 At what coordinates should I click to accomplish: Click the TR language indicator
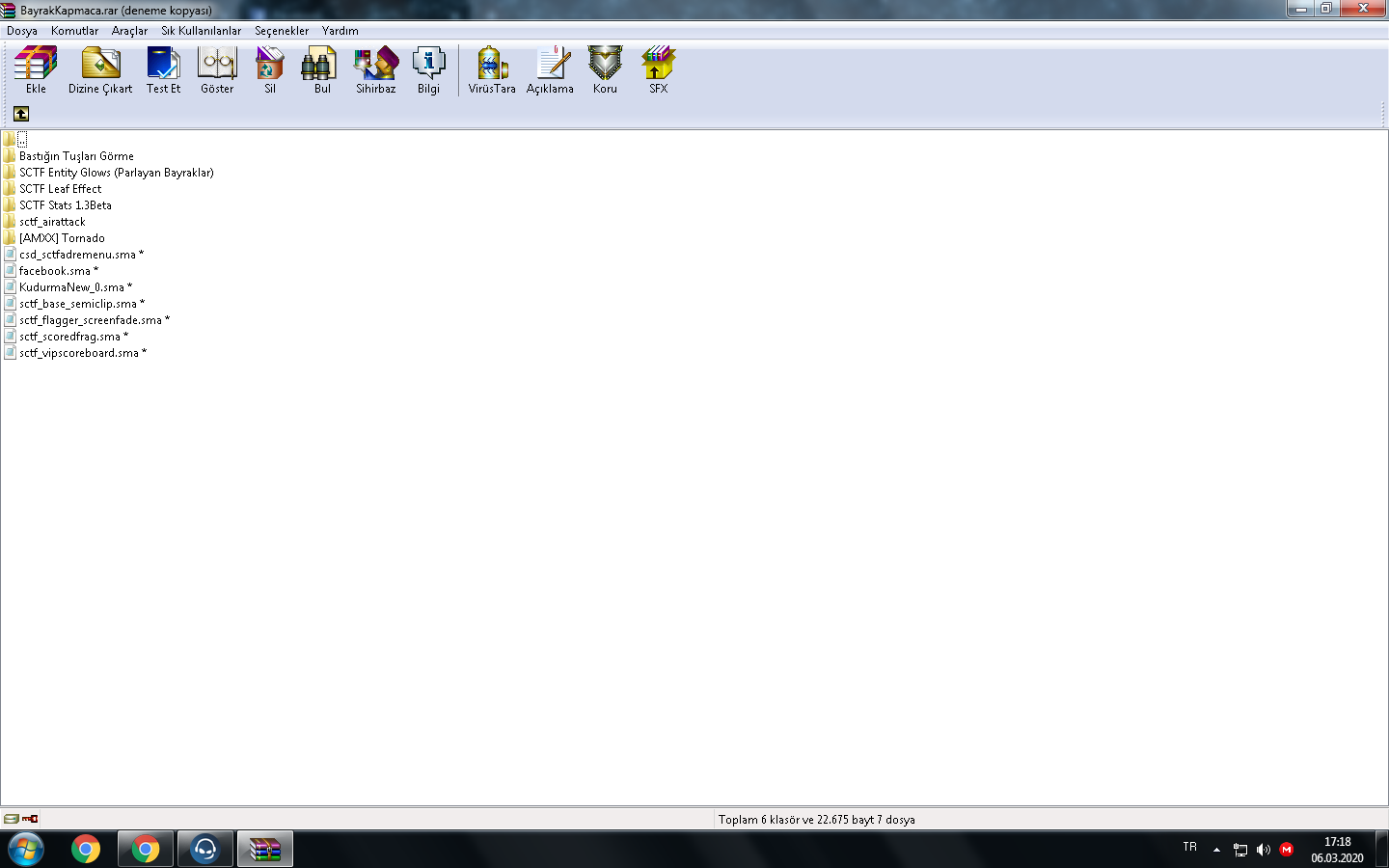[x=1190, y=847]
